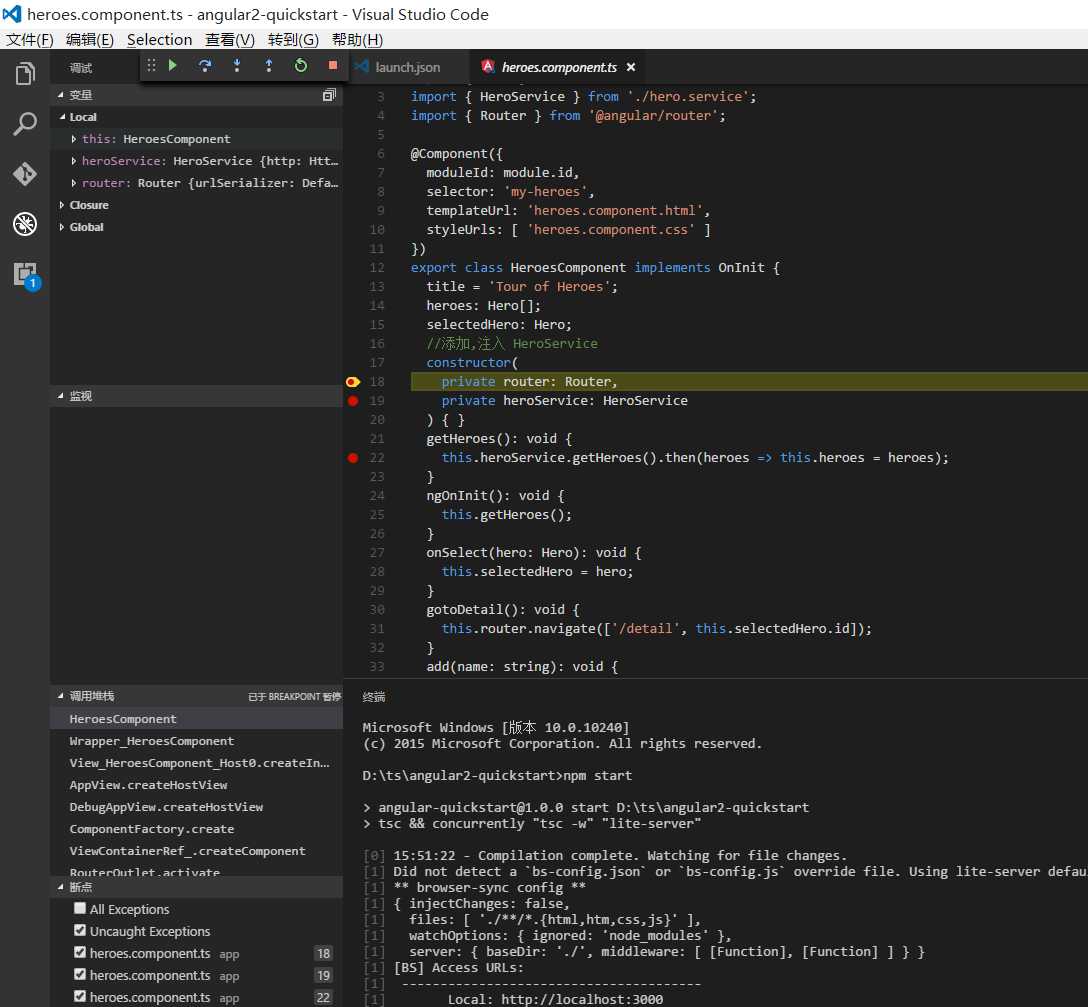Screen dimensions: 1088x1007
Task: Select DebugAppView.createHostView stack frame
Action: pyautogui.click(x=196, y=807)
